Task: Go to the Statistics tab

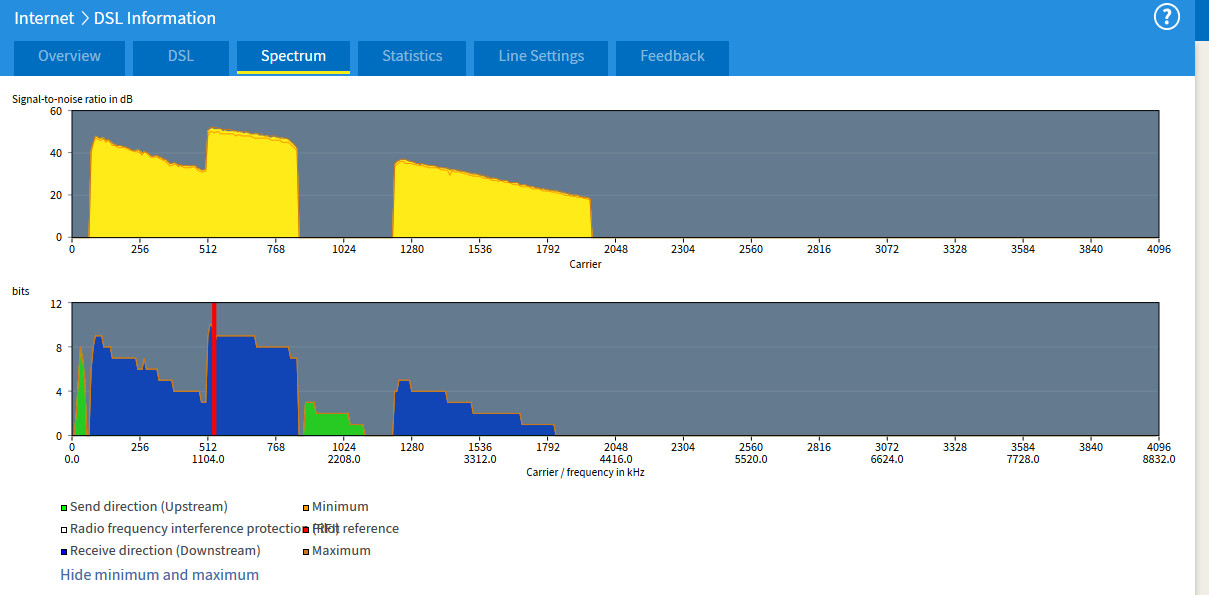Action: 412,56
